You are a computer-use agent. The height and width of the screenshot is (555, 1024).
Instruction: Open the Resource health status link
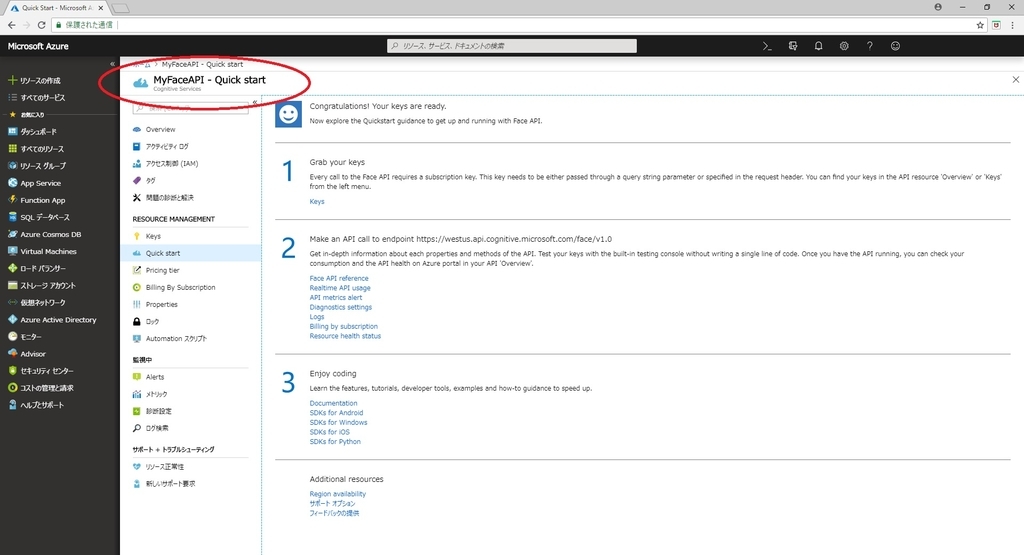tap(345, 336)
